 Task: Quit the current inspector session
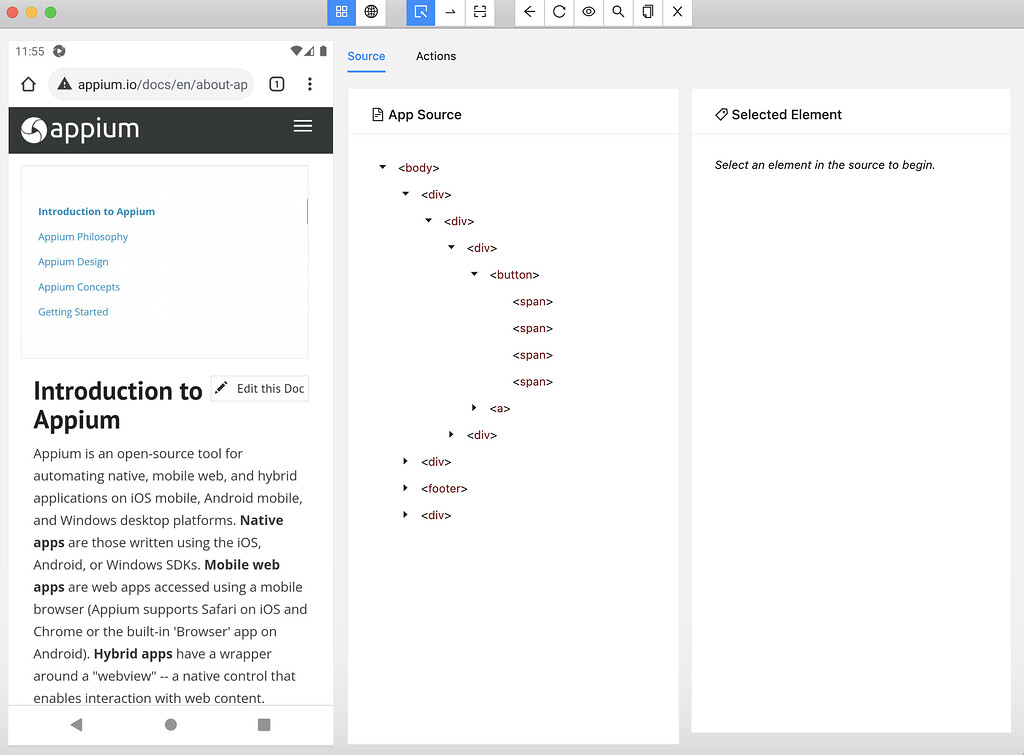coord(676,12)
